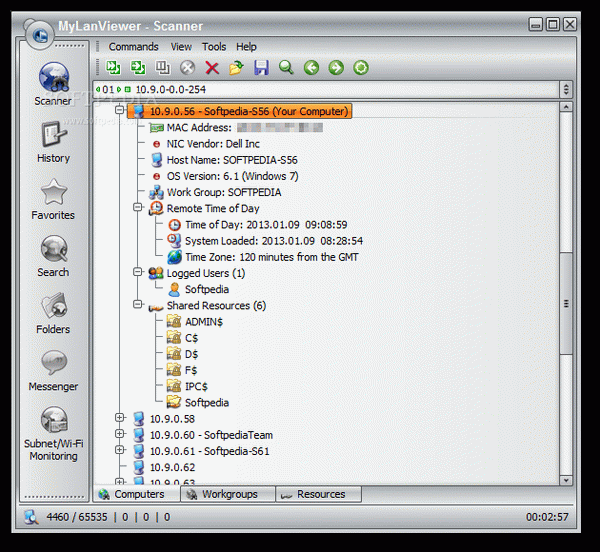Click the blue floppy save icon
600x552 pixels.
tap(261, 68)
